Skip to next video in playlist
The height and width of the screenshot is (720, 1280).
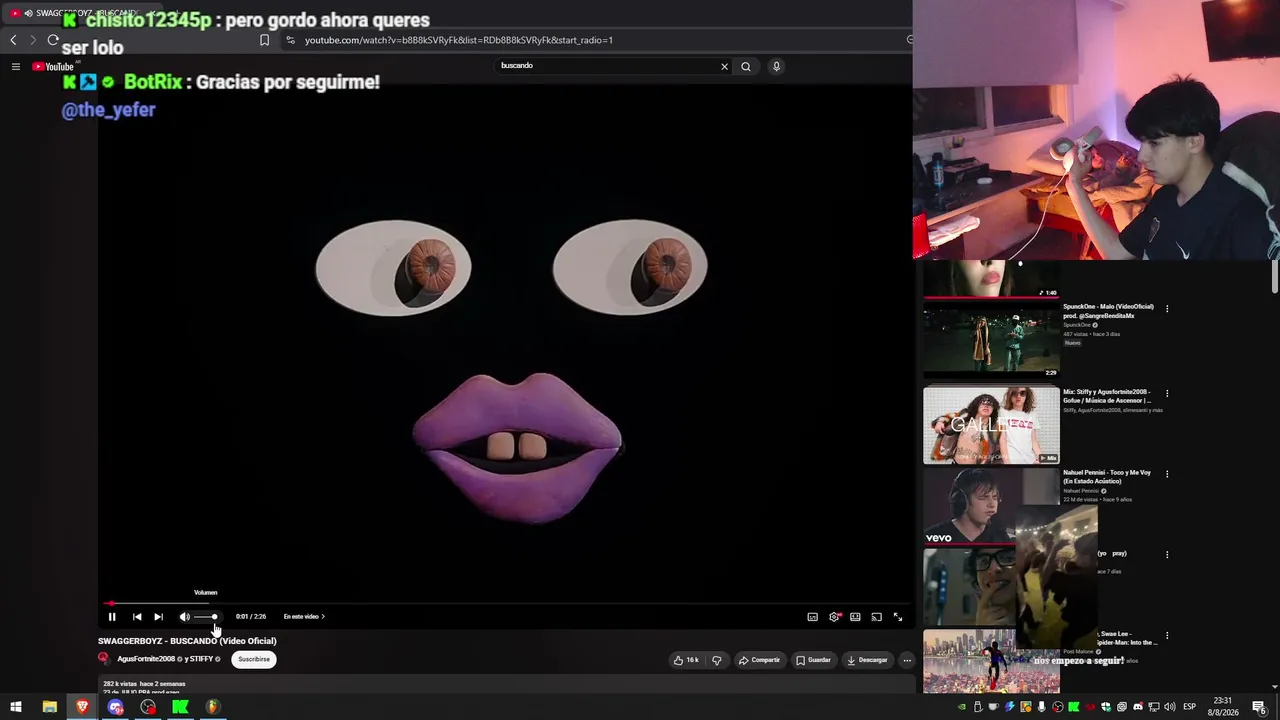tap(158, 617)
